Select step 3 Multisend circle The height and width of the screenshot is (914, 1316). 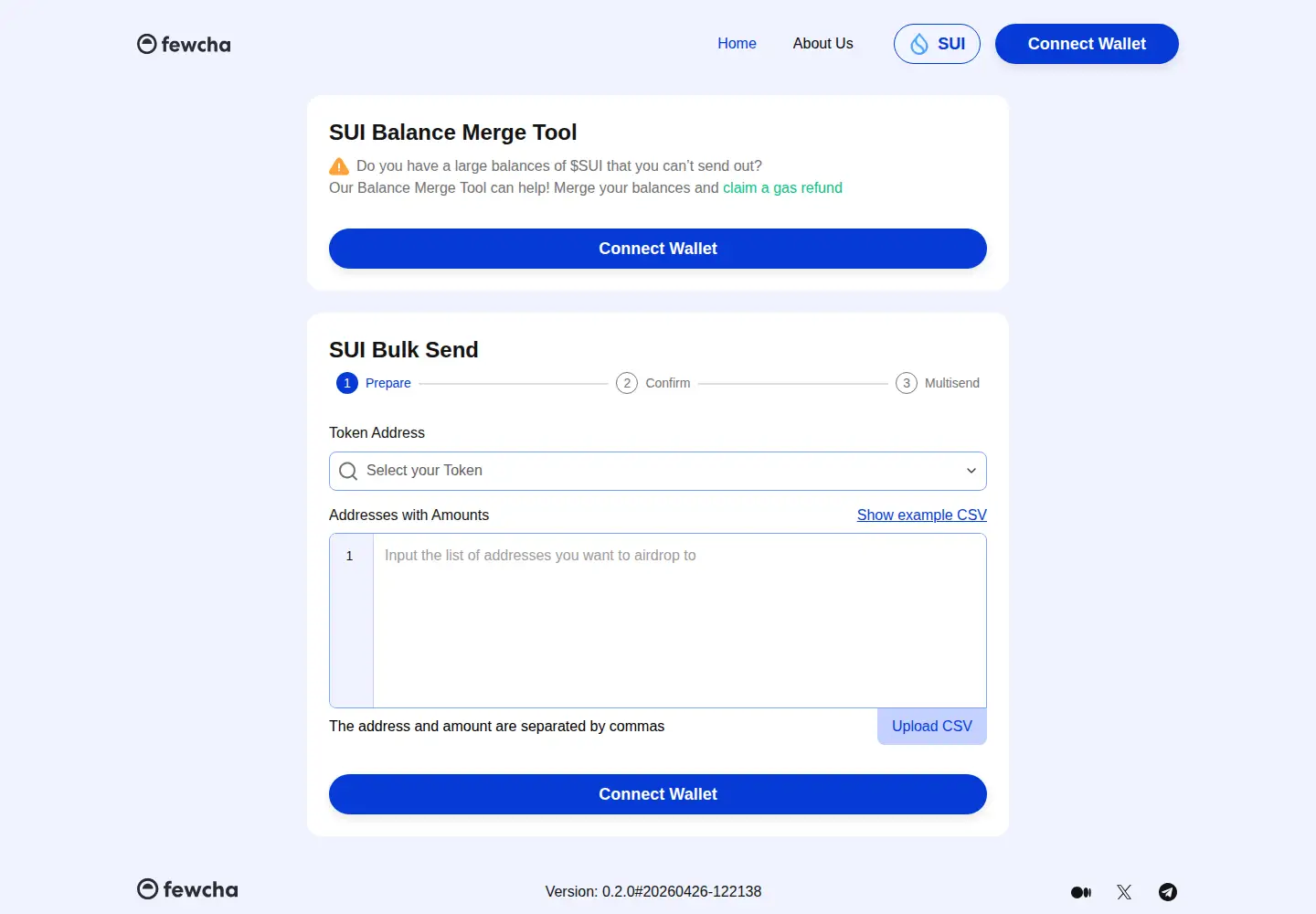(907, 383)
